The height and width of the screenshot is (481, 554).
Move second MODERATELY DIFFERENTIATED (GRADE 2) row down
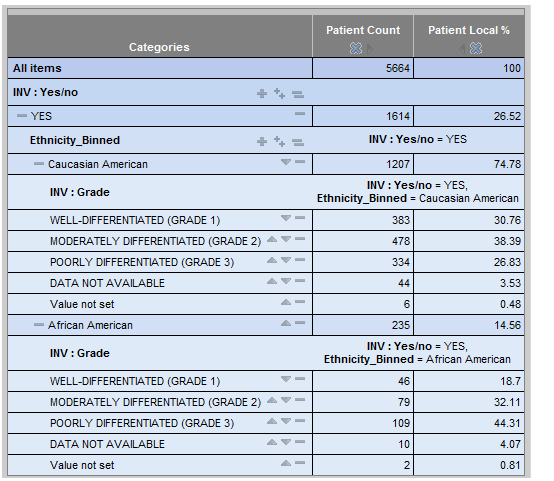286,400
